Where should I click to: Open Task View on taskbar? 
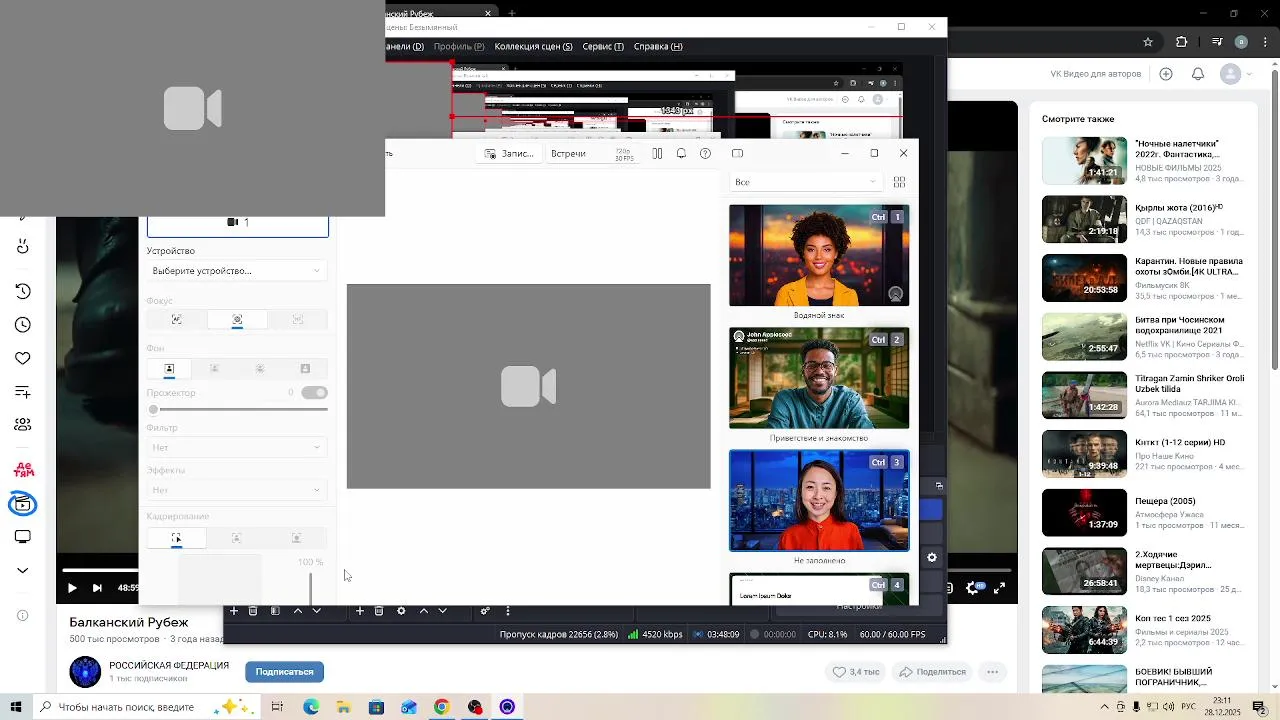coord(277,707)
